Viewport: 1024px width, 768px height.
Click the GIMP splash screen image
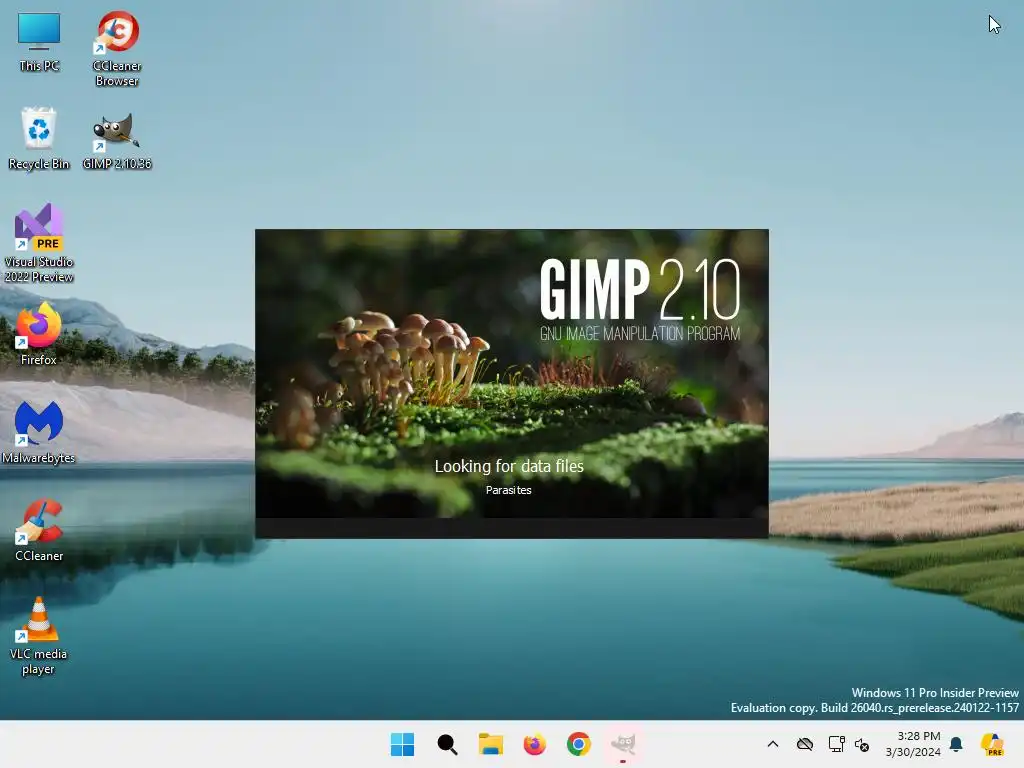pos(512,374)
